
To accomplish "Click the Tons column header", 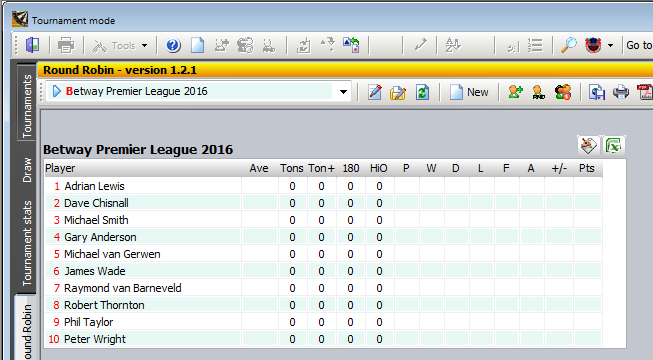I will (292, 168).
